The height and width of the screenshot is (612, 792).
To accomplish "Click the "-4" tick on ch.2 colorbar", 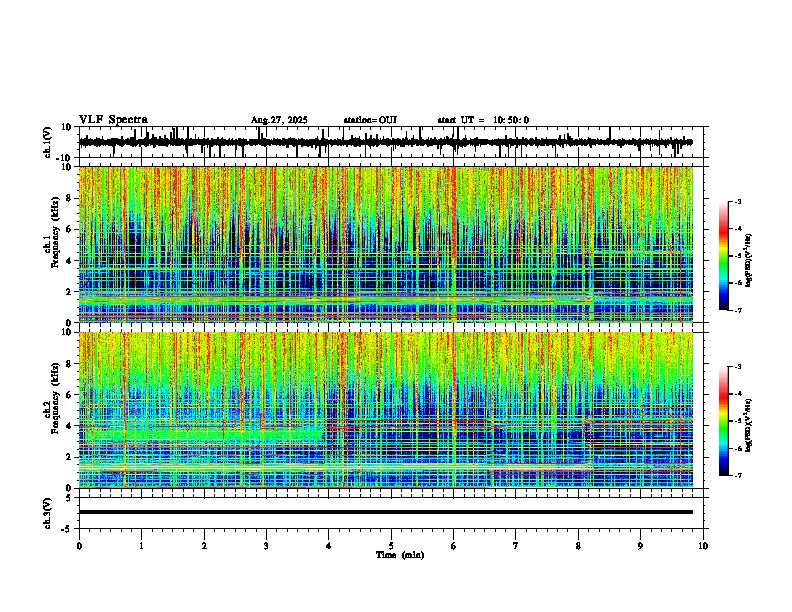I will click(738, 394).
